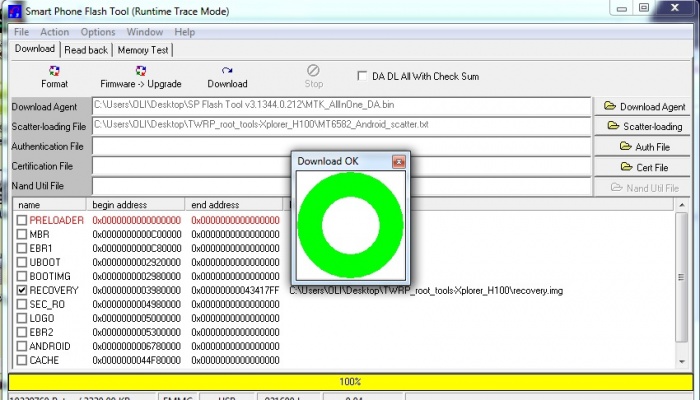This screenshot has width=700, height=400.
Task: Select CACHE begin address 0x0000000044F80000
Action: coord(137,360)
